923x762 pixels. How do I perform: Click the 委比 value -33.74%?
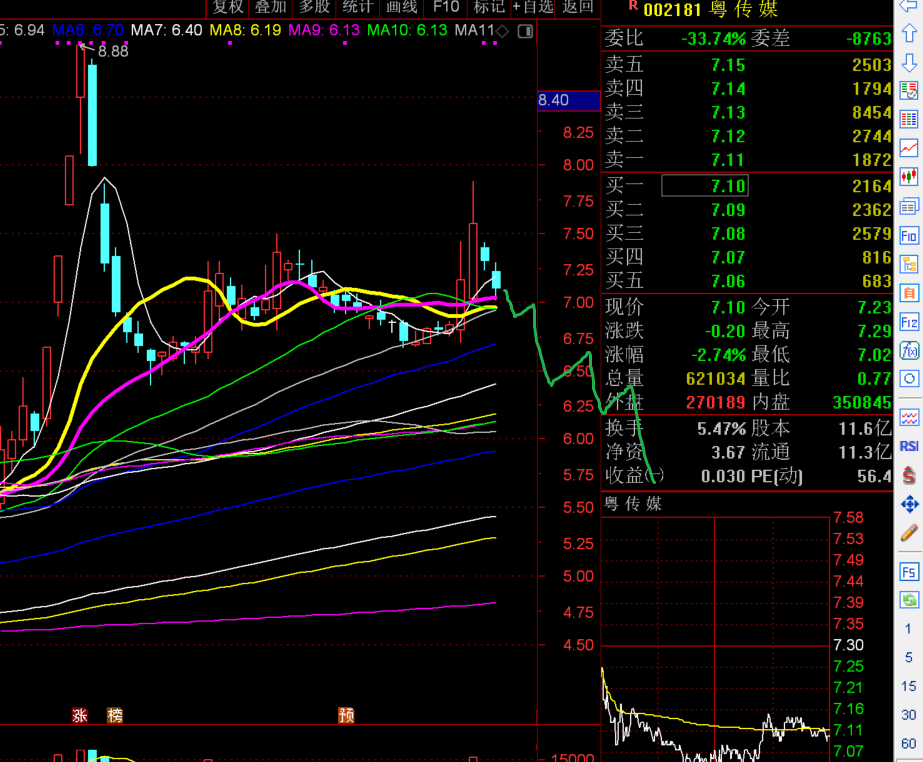(x=713, y=39)
